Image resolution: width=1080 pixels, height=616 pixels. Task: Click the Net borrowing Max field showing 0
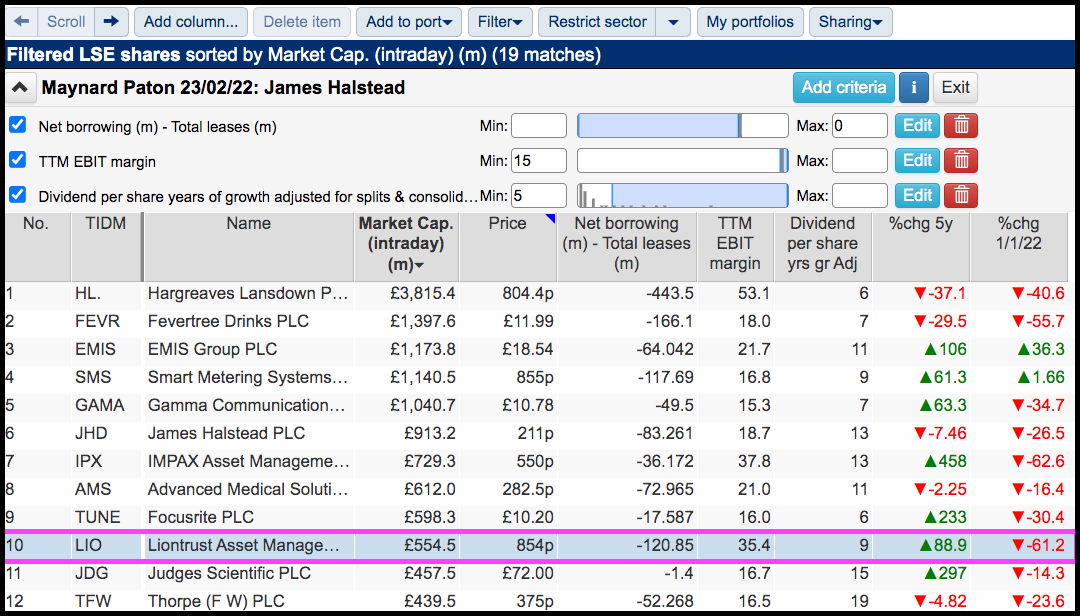pos(860,126)
